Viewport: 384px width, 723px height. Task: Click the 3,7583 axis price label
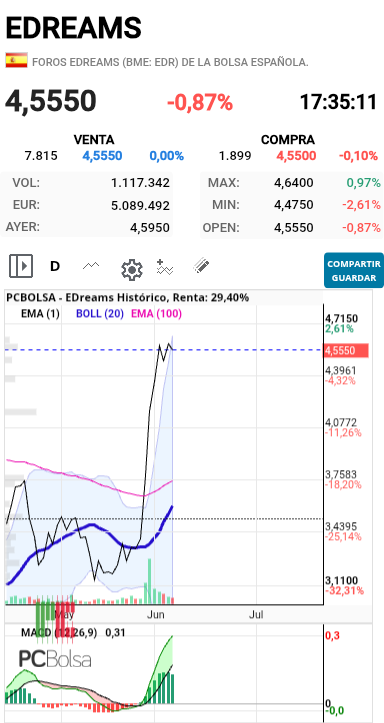point(341,474)
